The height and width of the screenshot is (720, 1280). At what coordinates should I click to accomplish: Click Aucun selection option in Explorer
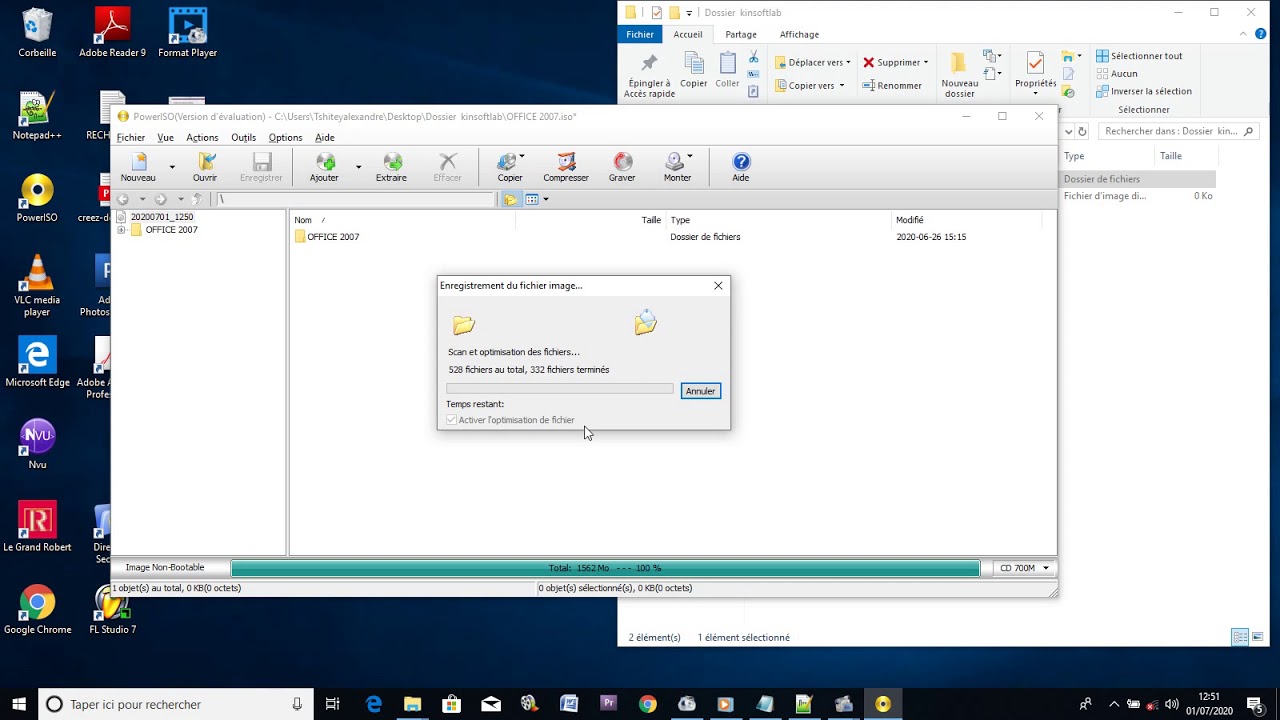(1117, 73)
